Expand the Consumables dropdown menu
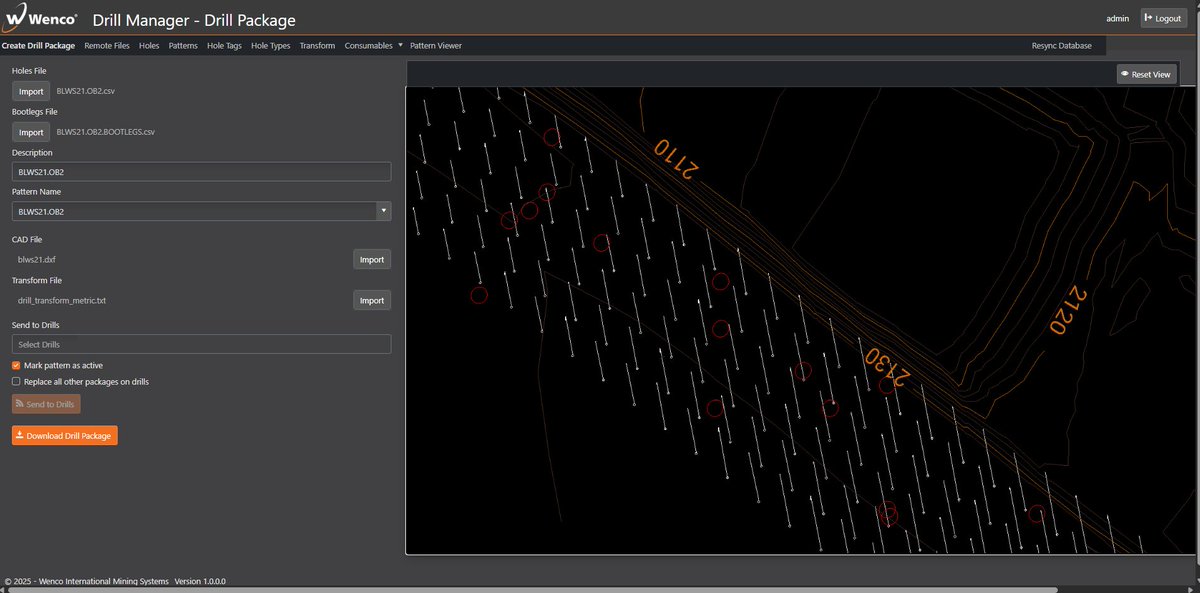1200x593 pixels. [x=373, y=46]
